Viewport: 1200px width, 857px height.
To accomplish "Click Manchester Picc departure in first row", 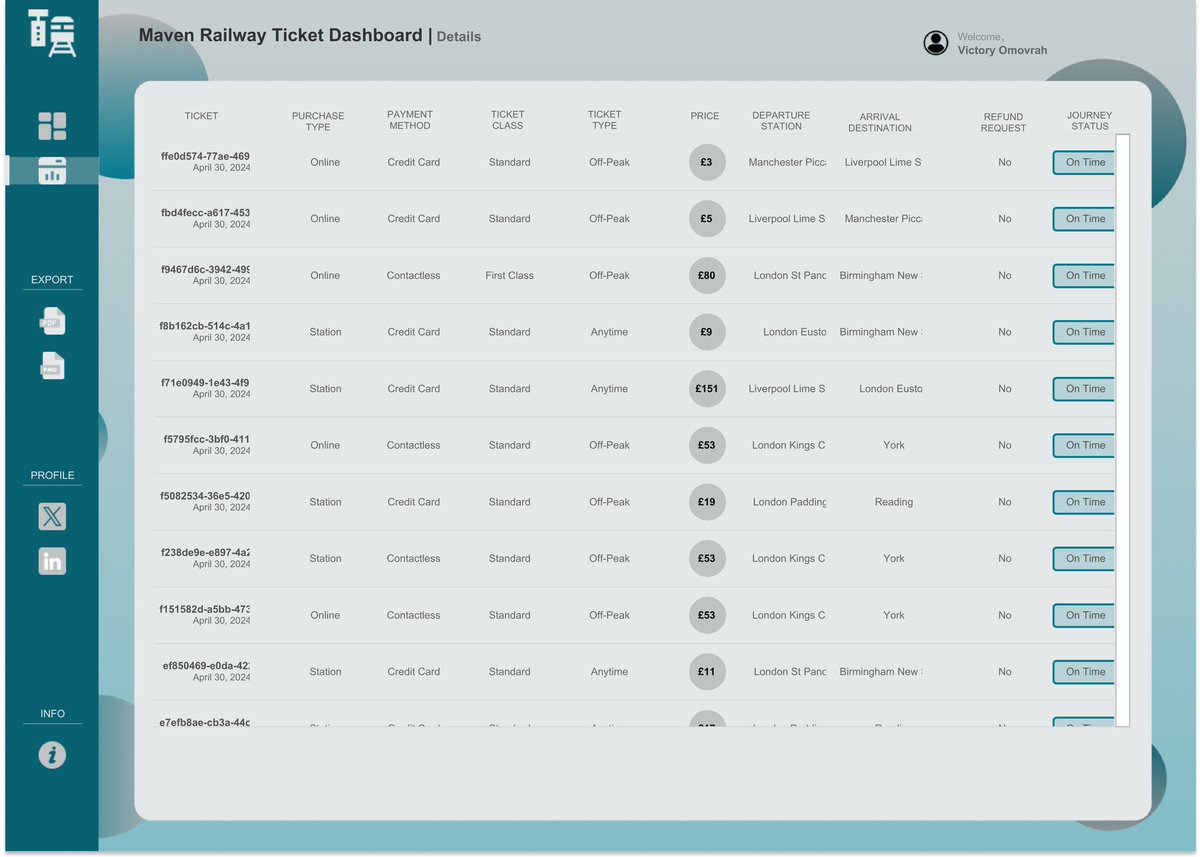I will pyautogui.click(x=787, y=162).
